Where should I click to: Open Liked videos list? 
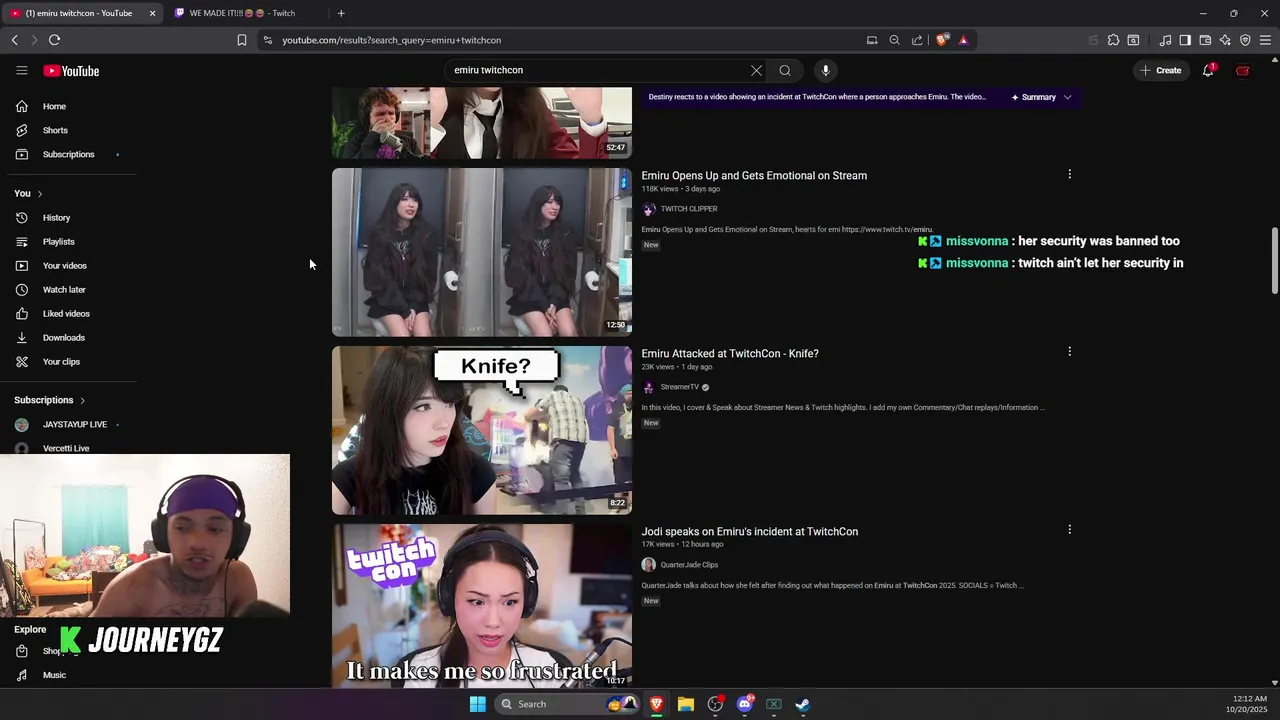[x=68, y=313]
